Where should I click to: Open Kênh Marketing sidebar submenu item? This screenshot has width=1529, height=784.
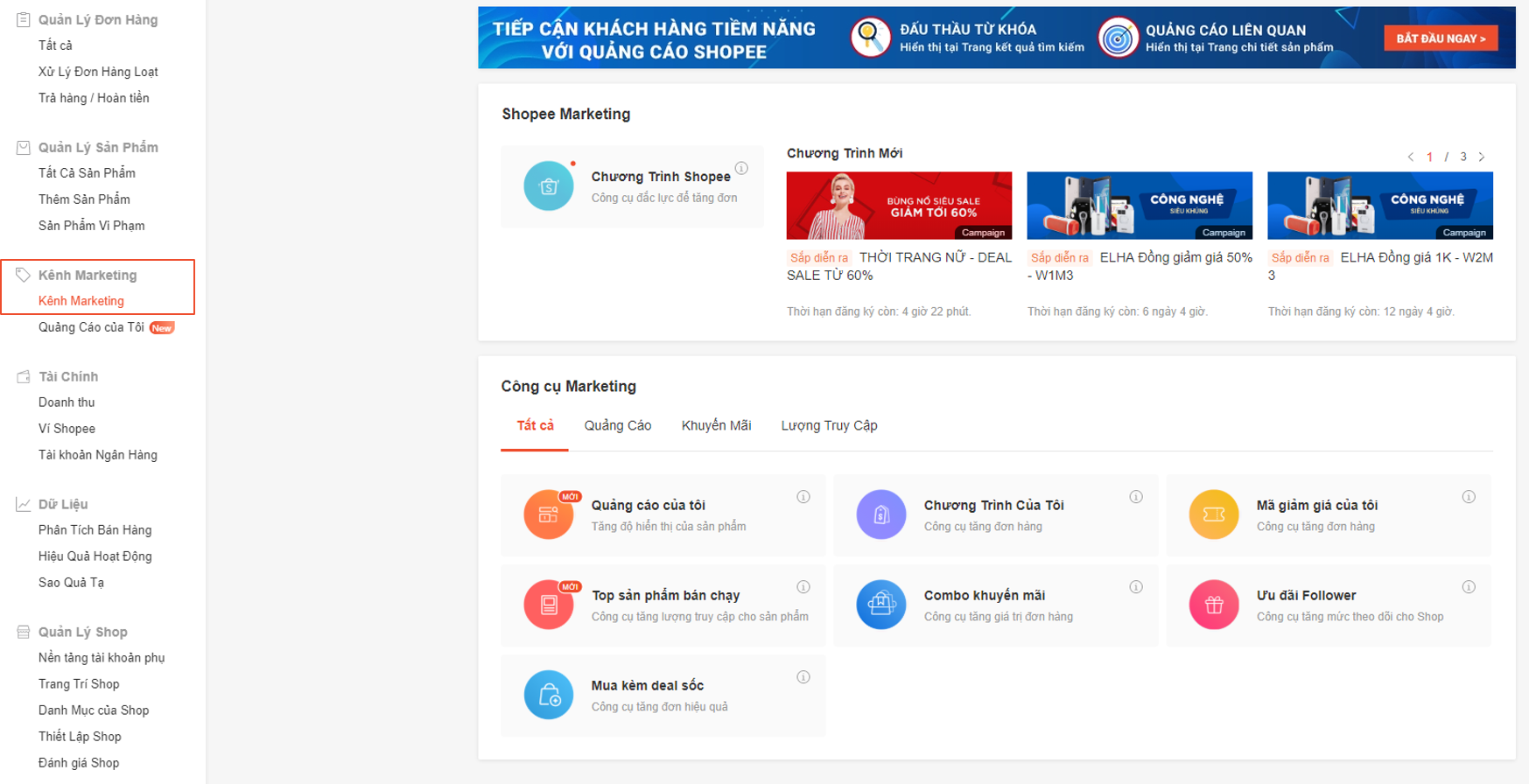pos(81,301)
